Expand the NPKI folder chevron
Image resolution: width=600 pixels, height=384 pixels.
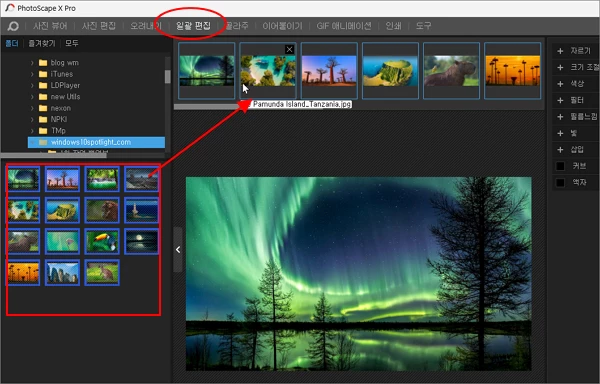tap(32, 119)
